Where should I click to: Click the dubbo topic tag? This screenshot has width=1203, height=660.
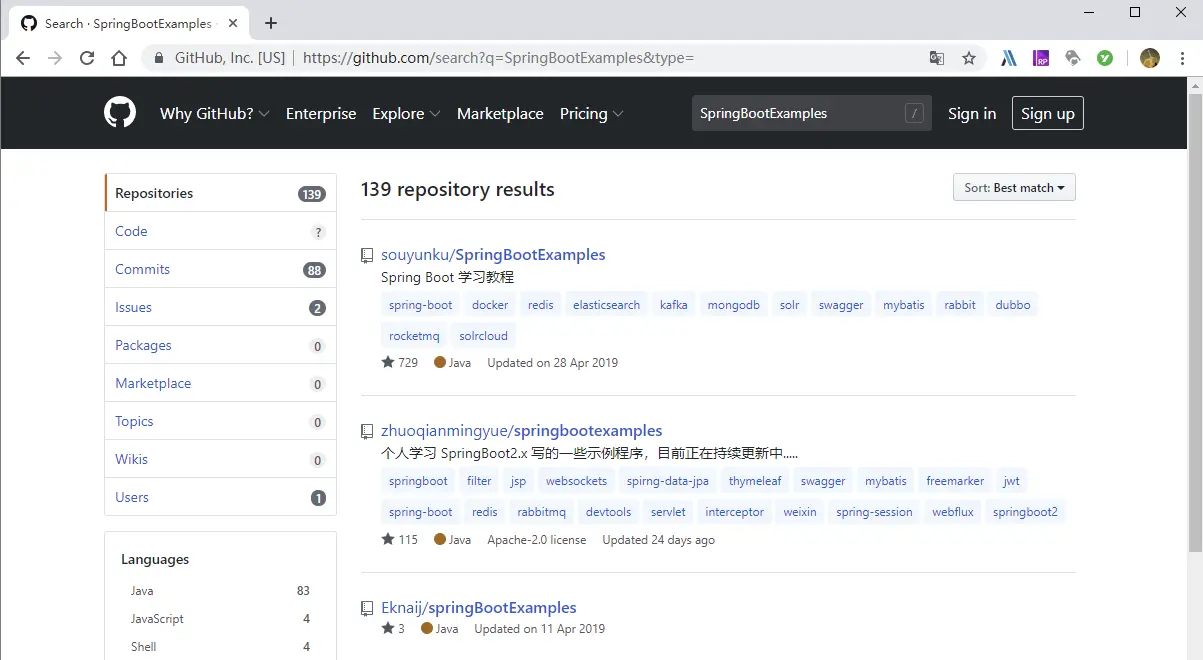pos(1013,305)
